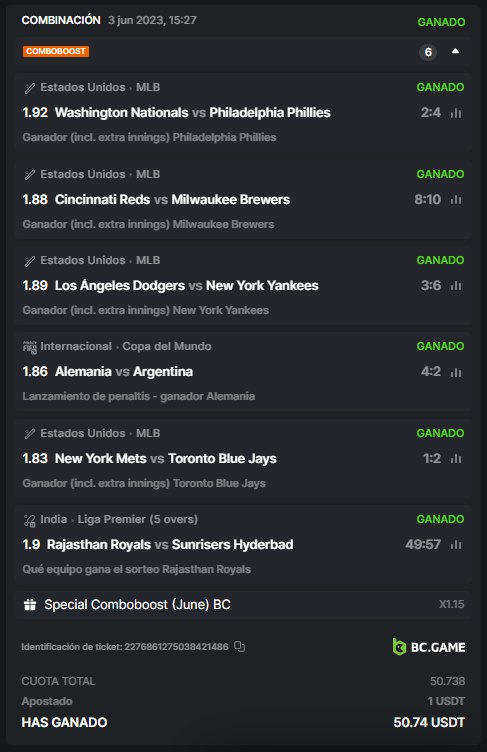
Task: Open New York Mets vs Toronto Blue Jays match
Action: pos(166,458)
